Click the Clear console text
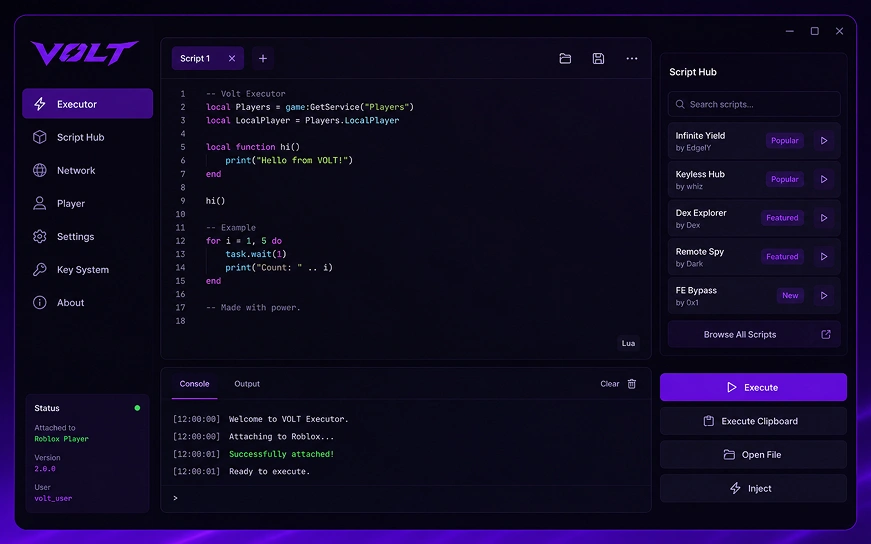Screen dimensions: 871x544 [x=609, y=384]
